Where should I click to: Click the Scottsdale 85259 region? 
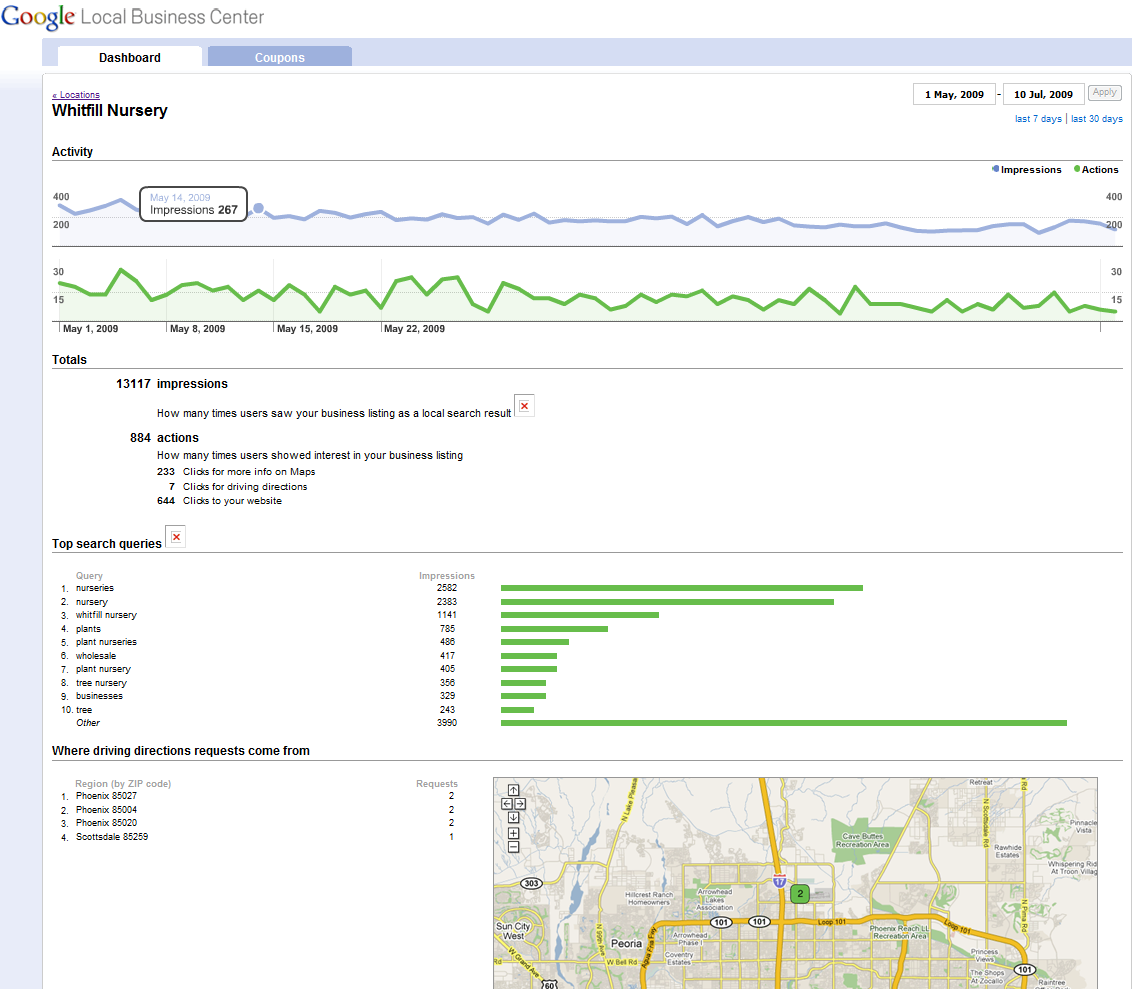(x=112, y=837)
